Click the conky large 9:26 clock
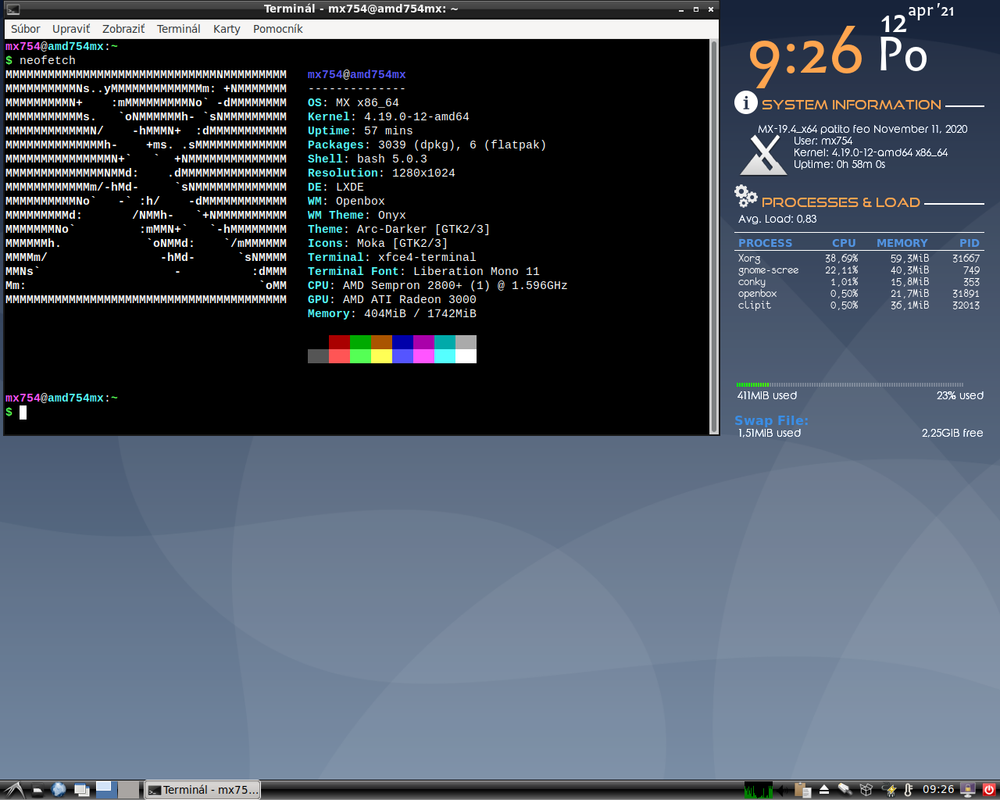Viewport: 1000px width, 800px height. 805,55
